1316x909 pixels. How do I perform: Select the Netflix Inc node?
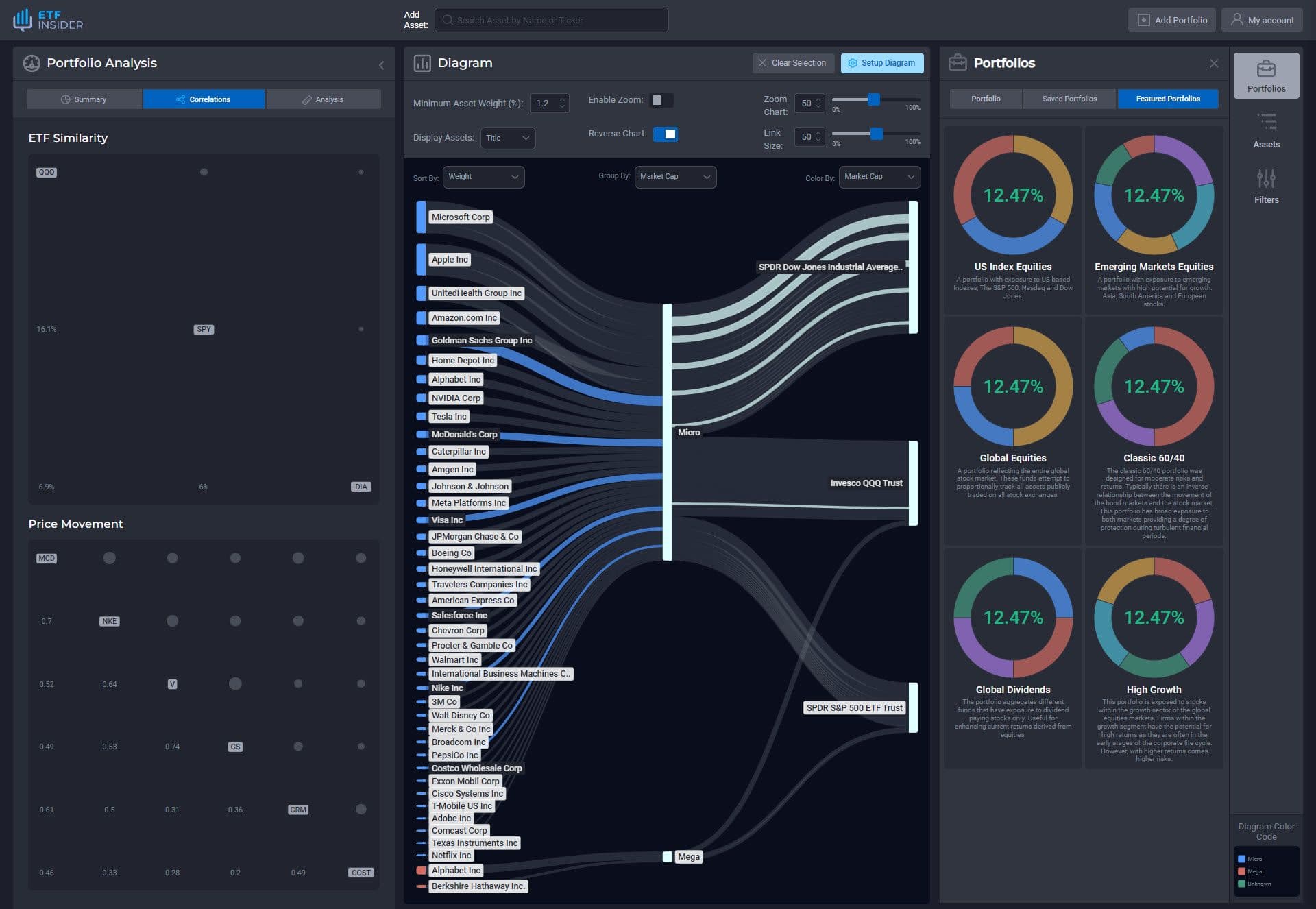[x=451, y=855]
